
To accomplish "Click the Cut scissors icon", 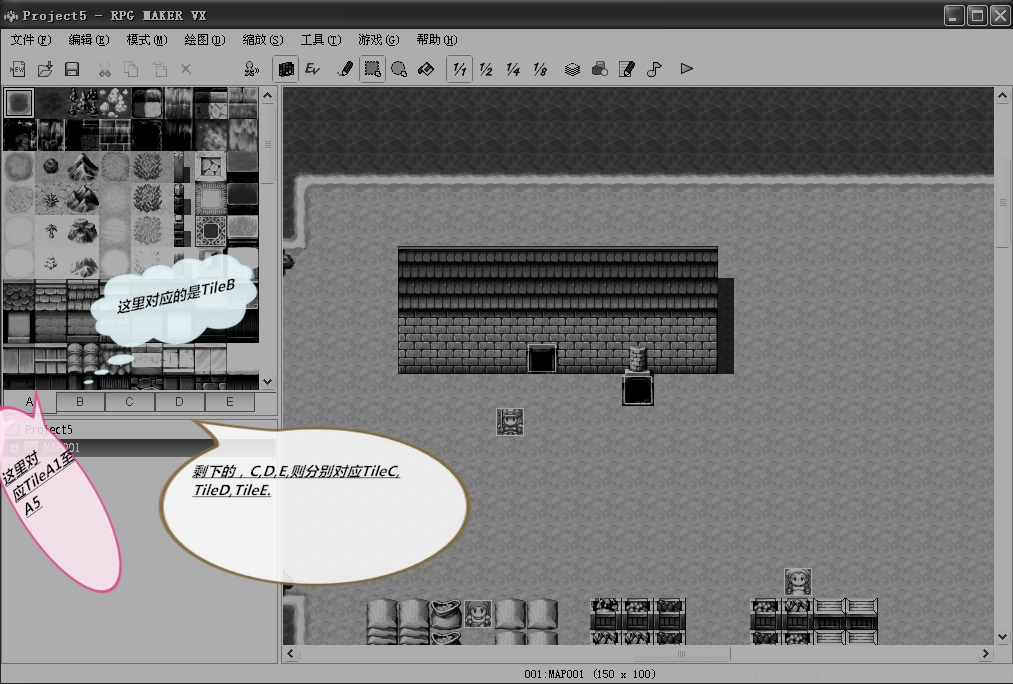I will (104, 69).
